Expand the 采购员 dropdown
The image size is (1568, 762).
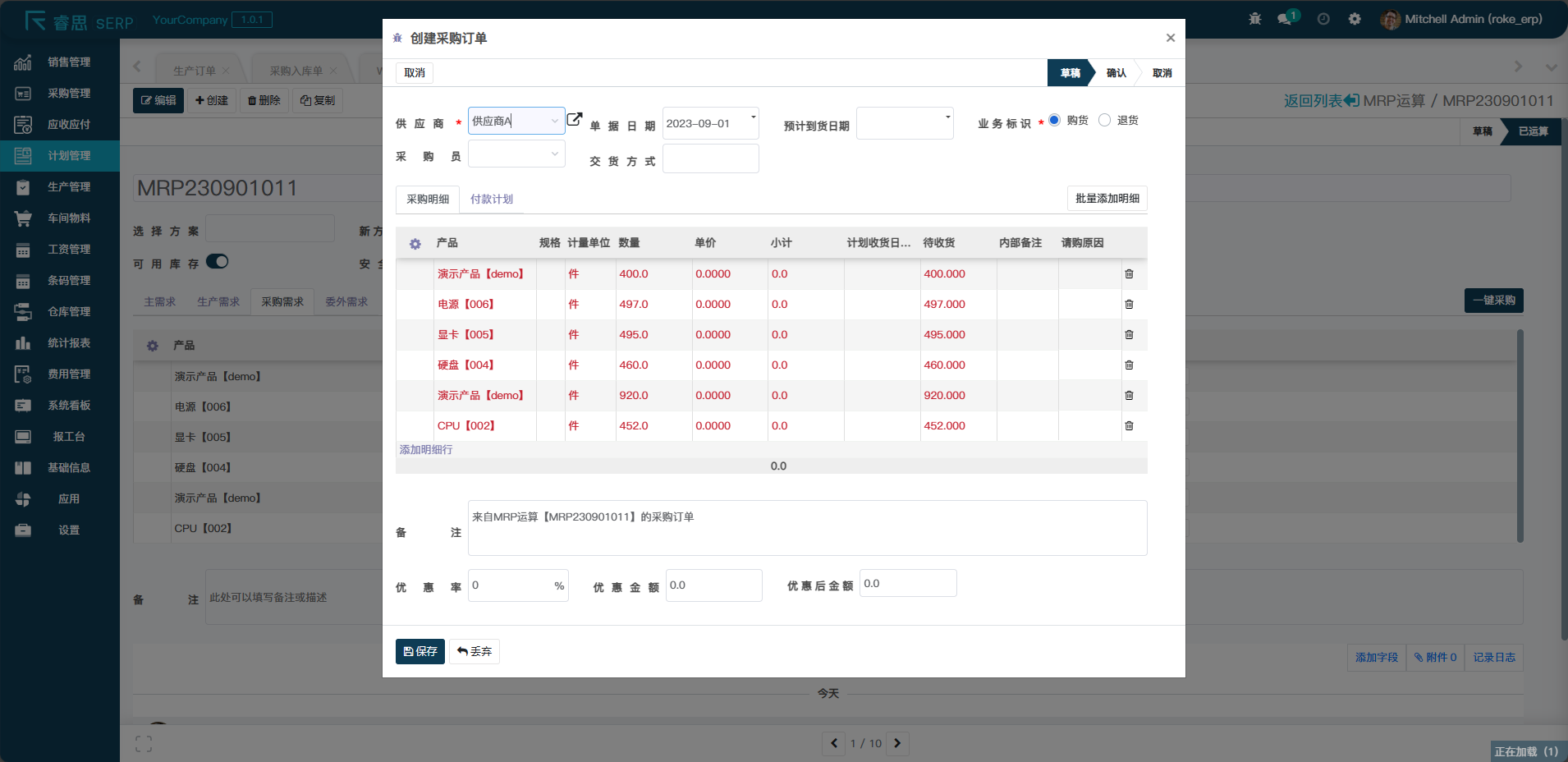coord(554,154)
